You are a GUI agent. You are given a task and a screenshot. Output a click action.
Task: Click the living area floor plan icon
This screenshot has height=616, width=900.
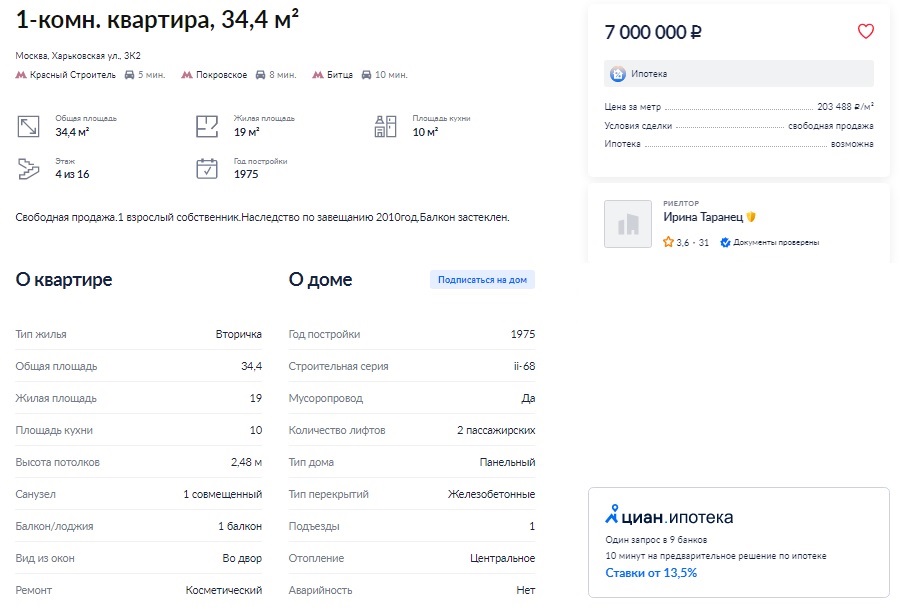click(x=207, y=126)
